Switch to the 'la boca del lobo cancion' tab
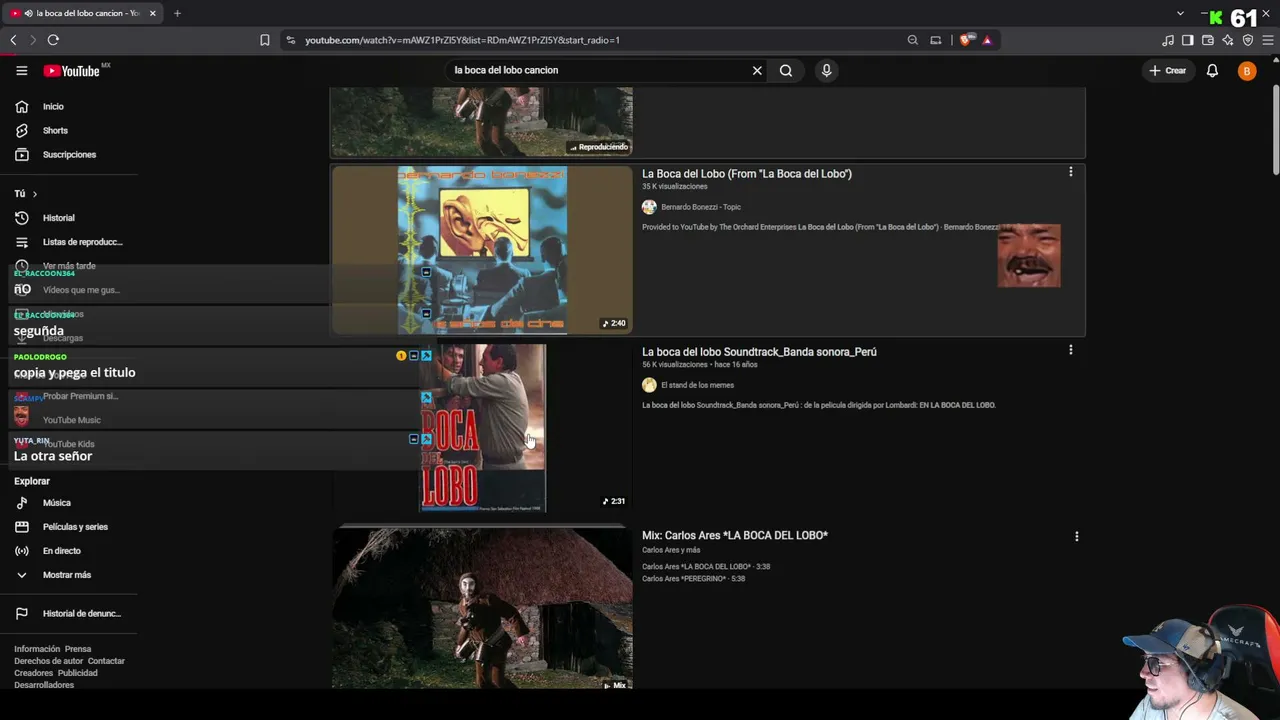This screenshot has height=720, width=1280. tap(85, 13)
